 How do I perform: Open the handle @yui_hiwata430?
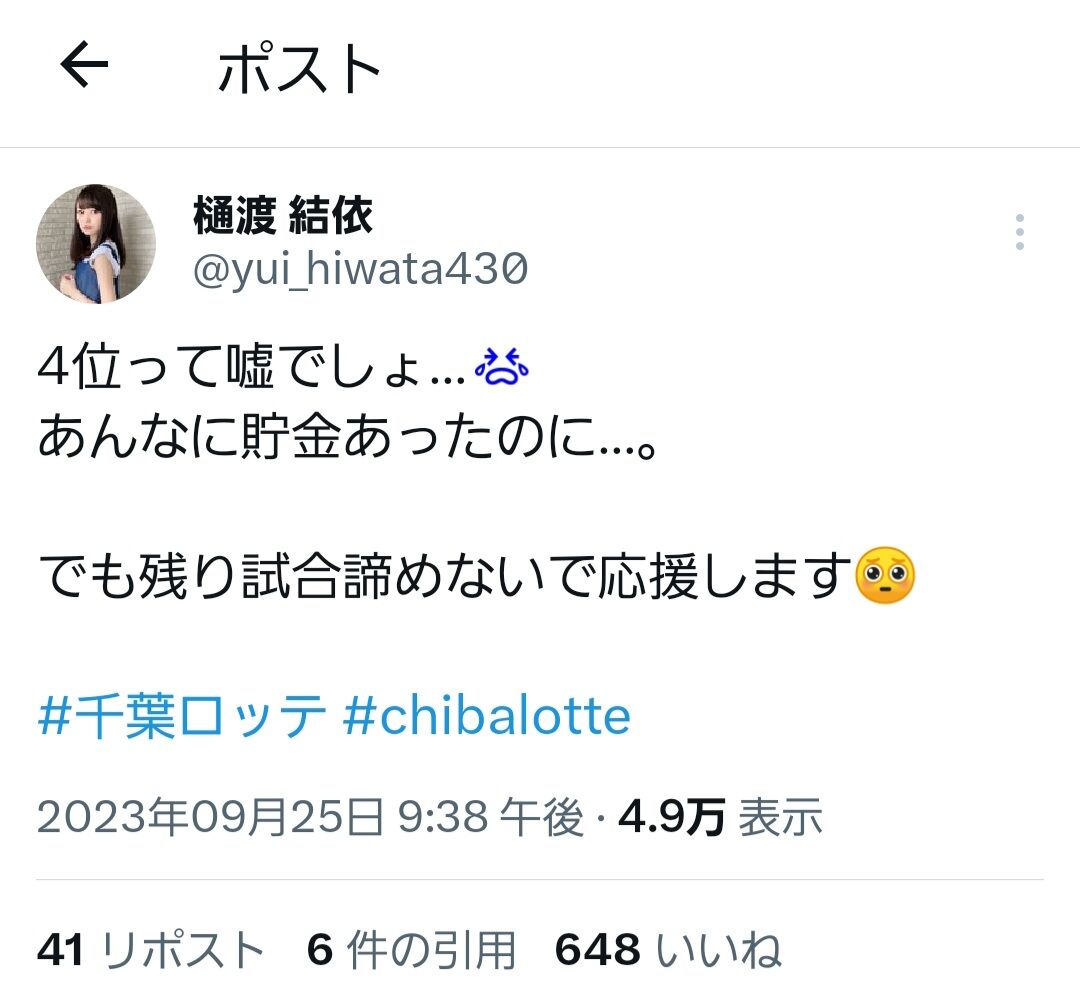point(360,269)
